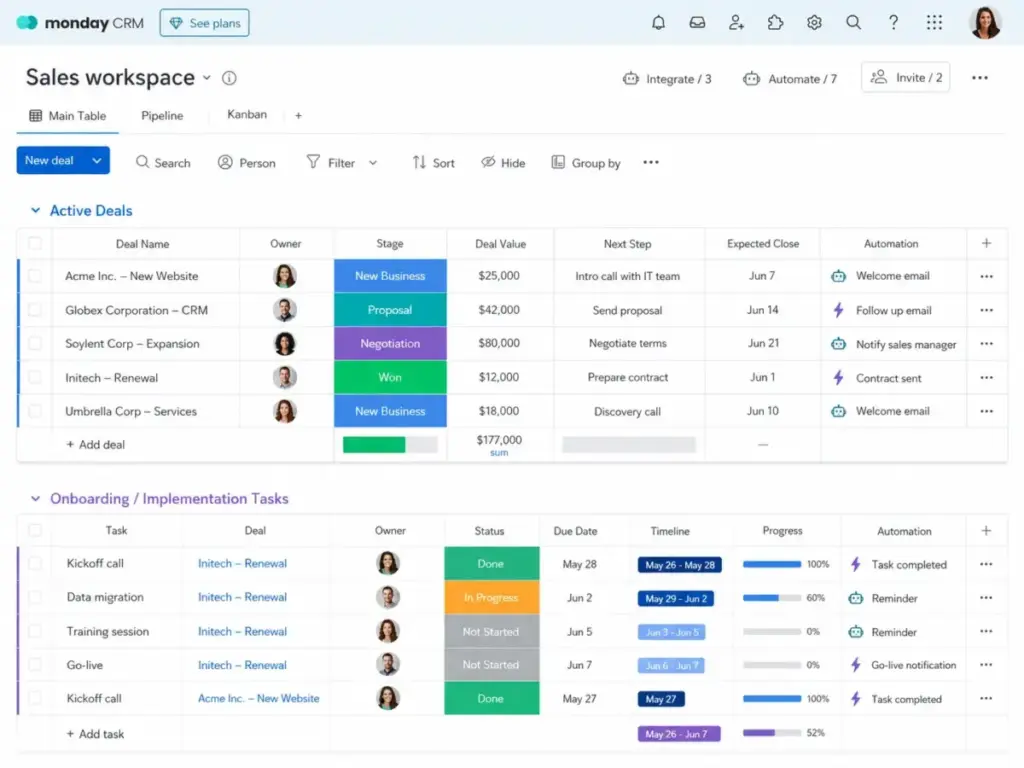This screenshot has width=1024, height=768.
Task: Open row menu for Globex Corporation deal
Action: pyautogui.click(x=986, y=310)
